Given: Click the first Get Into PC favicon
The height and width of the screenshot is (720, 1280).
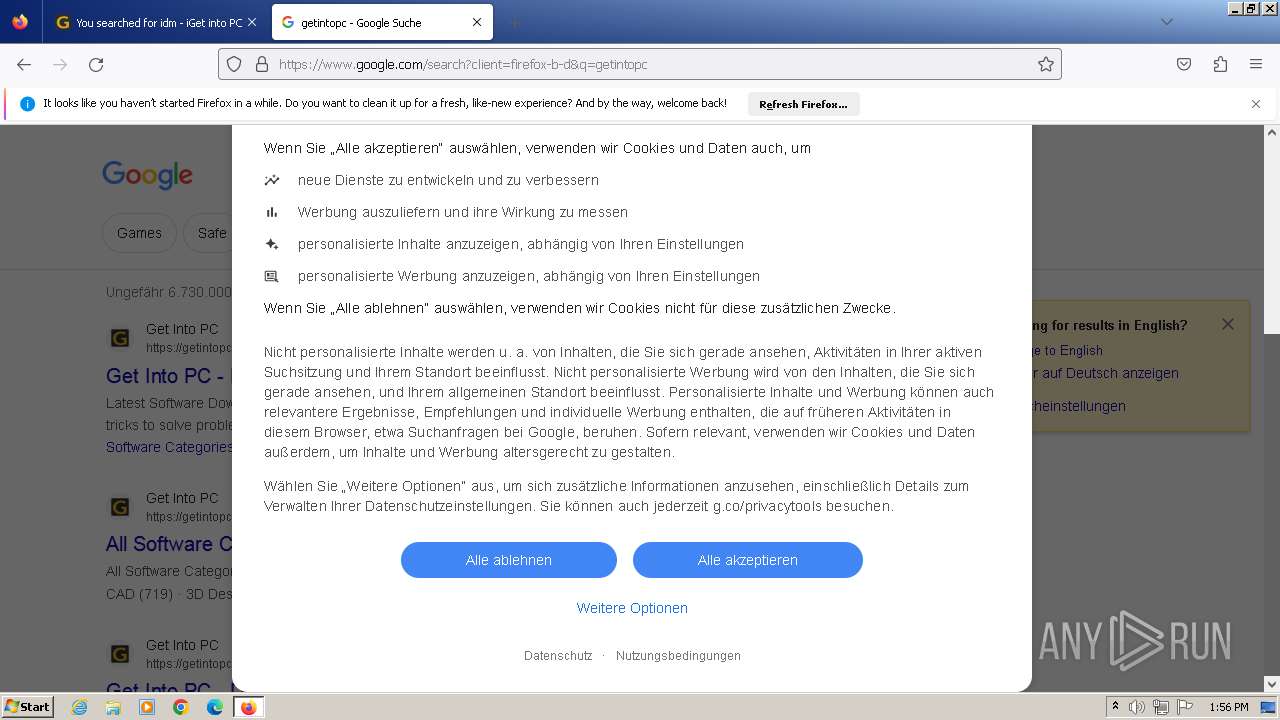Looking at the screenshot, I should click(120, 339).
